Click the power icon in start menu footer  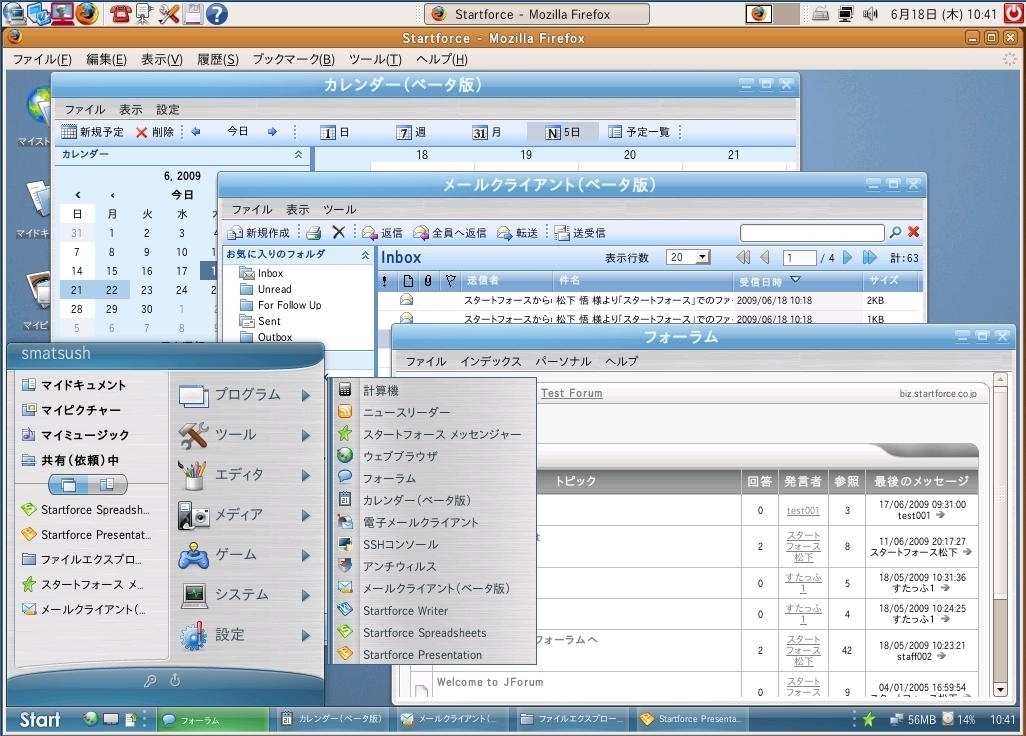[175, 680]
